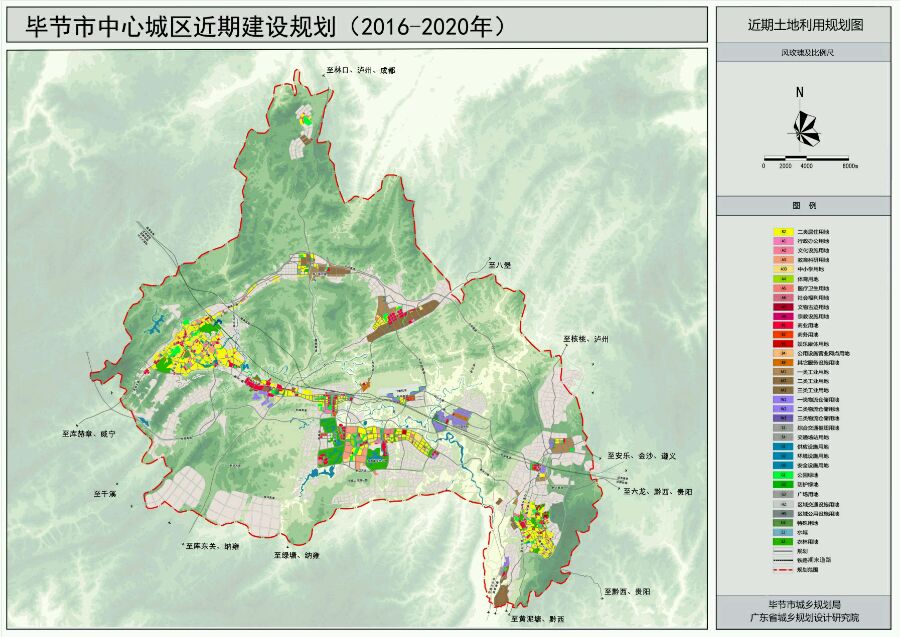
Task: Click the yellow 二类居住用地 legend swatch
Action: [x=784, y=232]
